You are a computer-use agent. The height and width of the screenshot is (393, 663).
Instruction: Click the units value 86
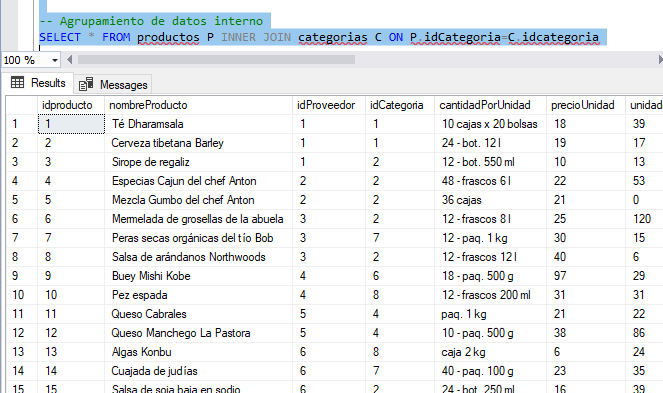[644, 333]
